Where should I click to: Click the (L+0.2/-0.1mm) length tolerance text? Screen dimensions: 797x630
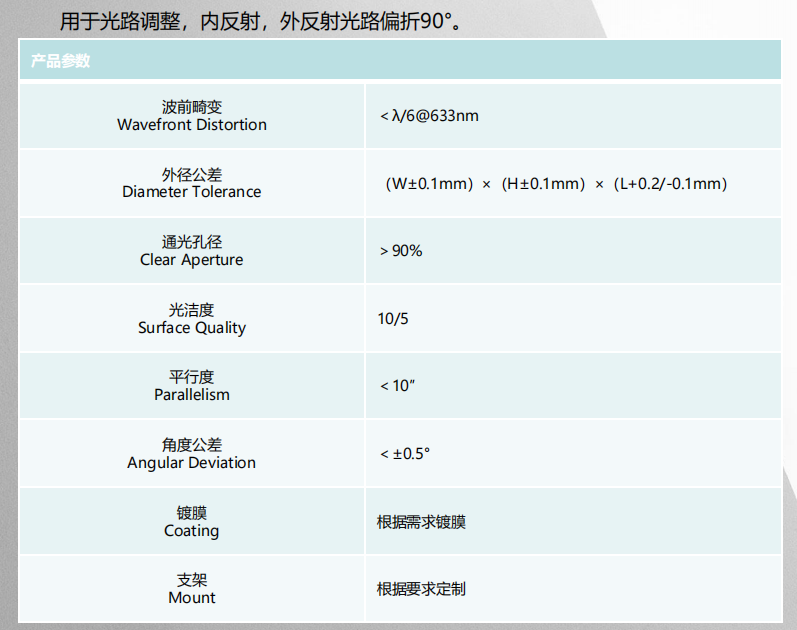coord(669,184)
